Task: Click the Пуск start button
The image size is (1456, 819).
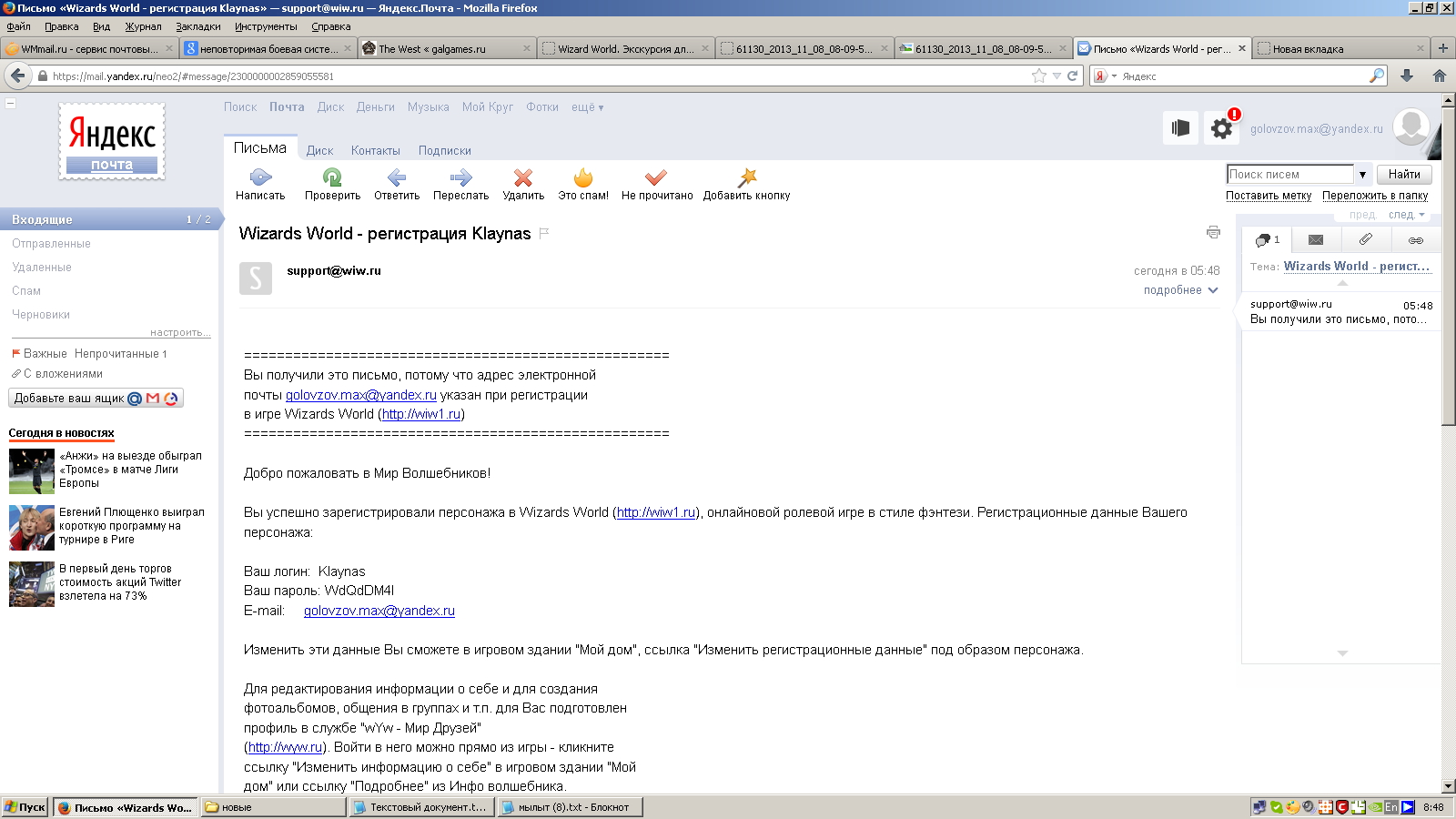Action: tap(25, 807)
